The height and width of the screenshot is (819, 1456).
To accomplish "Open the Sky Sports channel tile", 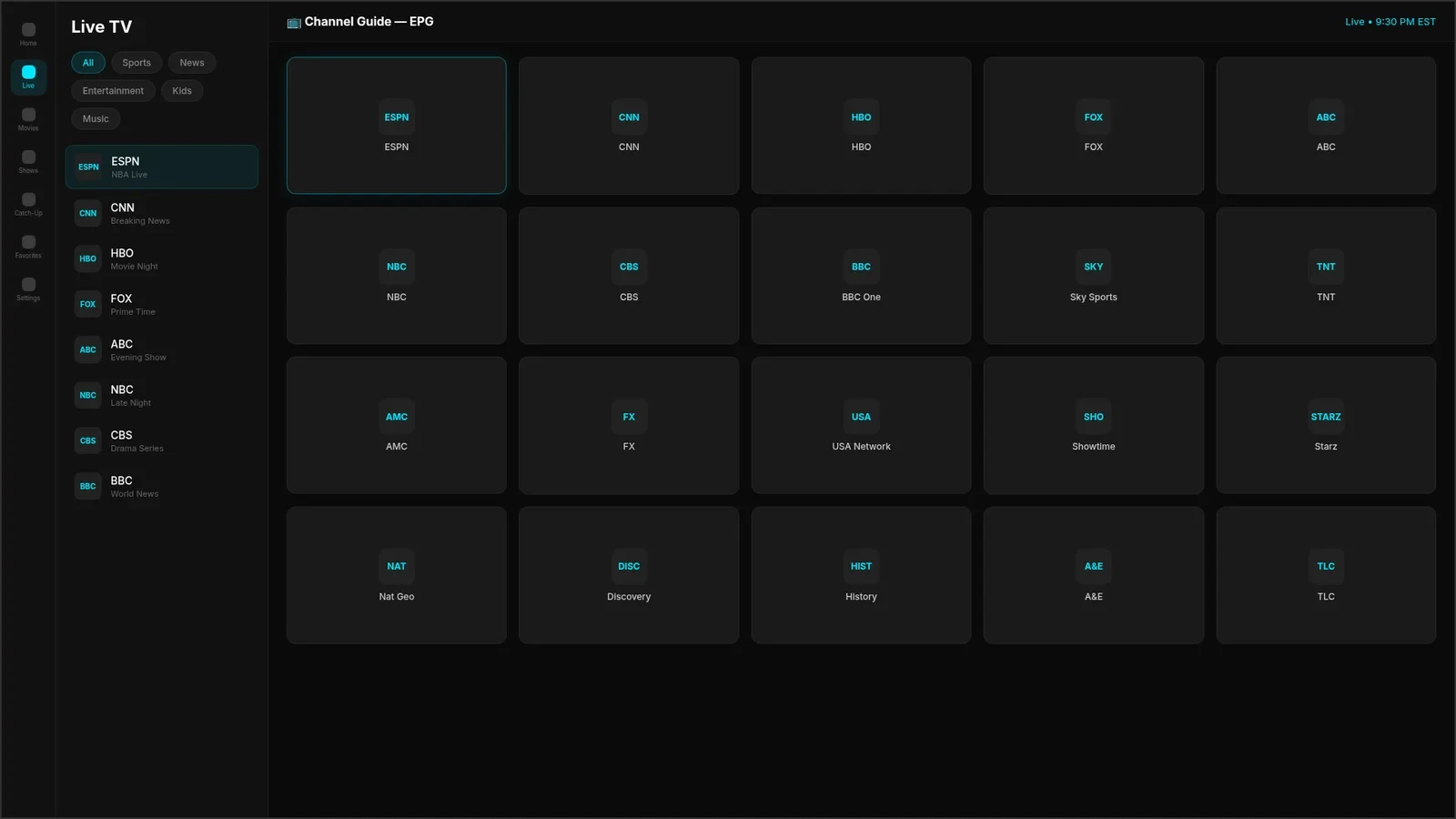I will pos(1094,276).
